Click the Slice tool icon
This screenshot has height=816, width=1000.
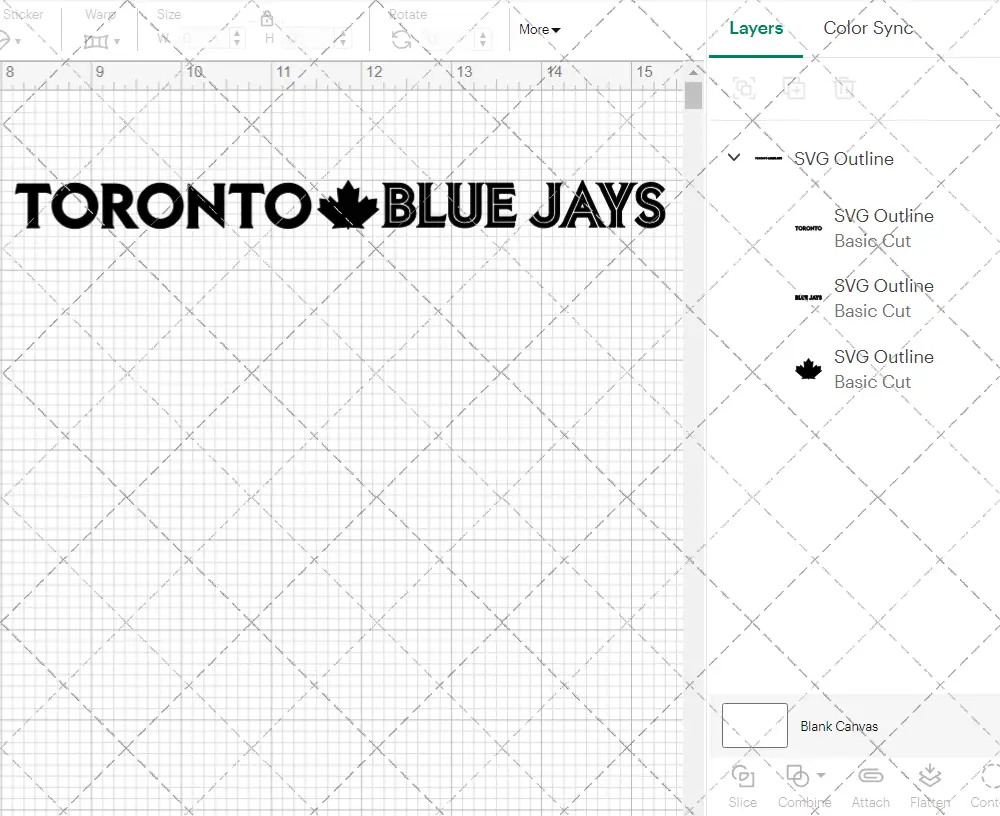tap(742, 777)
